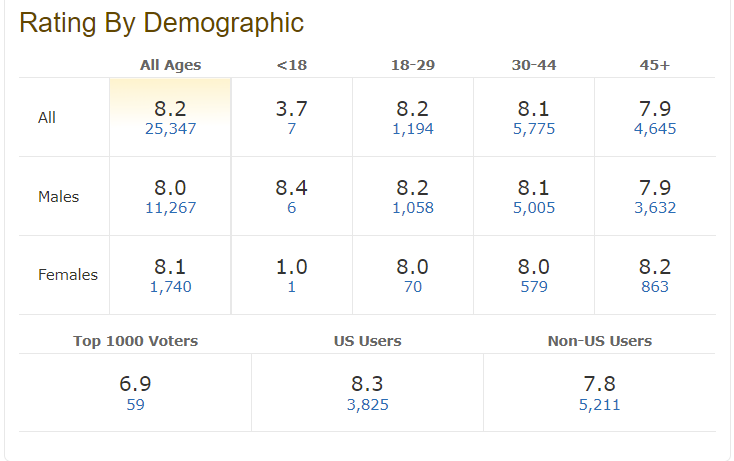Open the 3,632 male votes aged 45+
734x461 pixels.
[x=655, y=208]
